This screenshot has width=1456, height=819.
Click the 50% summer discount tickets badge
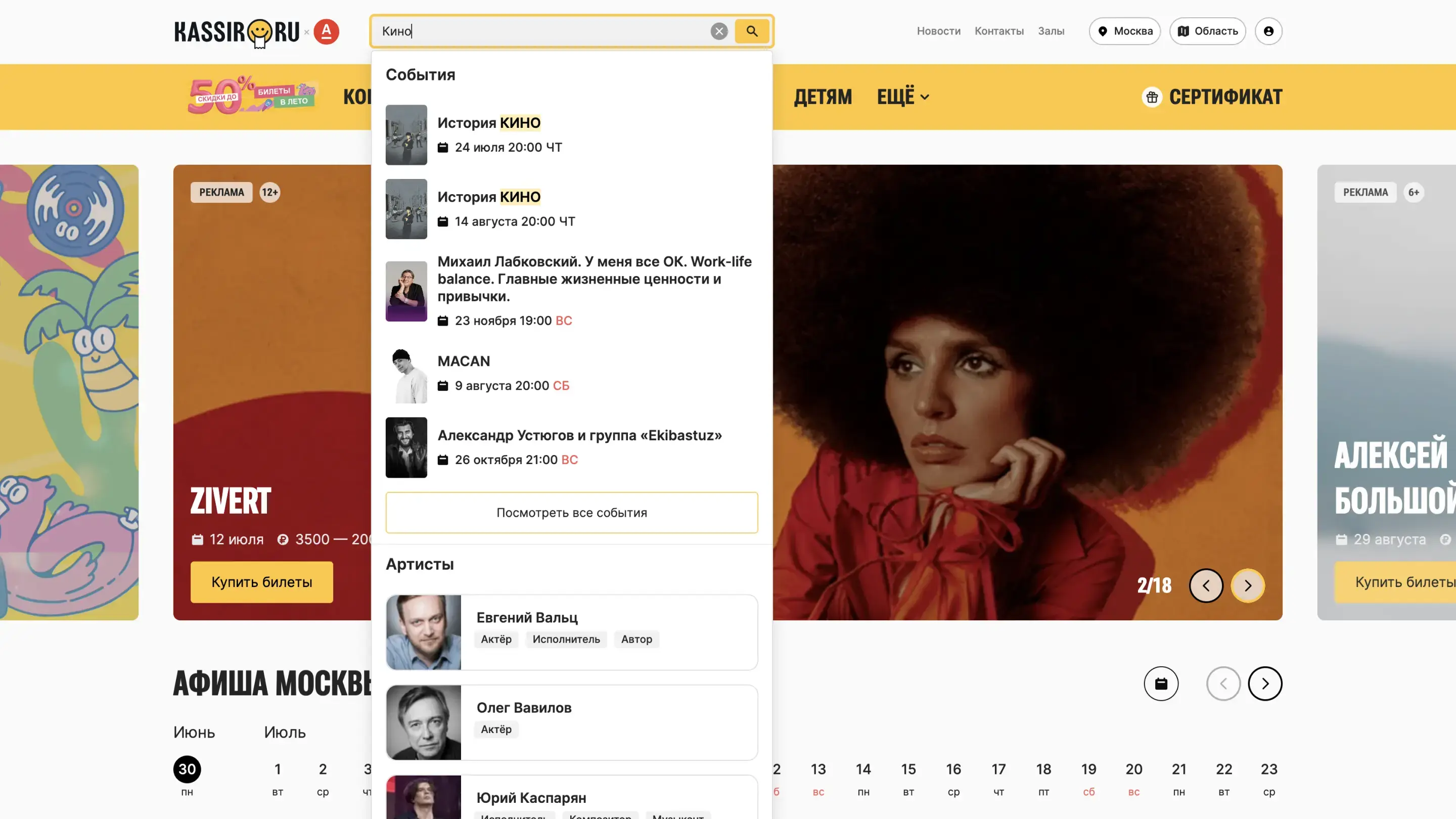(252, 96)
